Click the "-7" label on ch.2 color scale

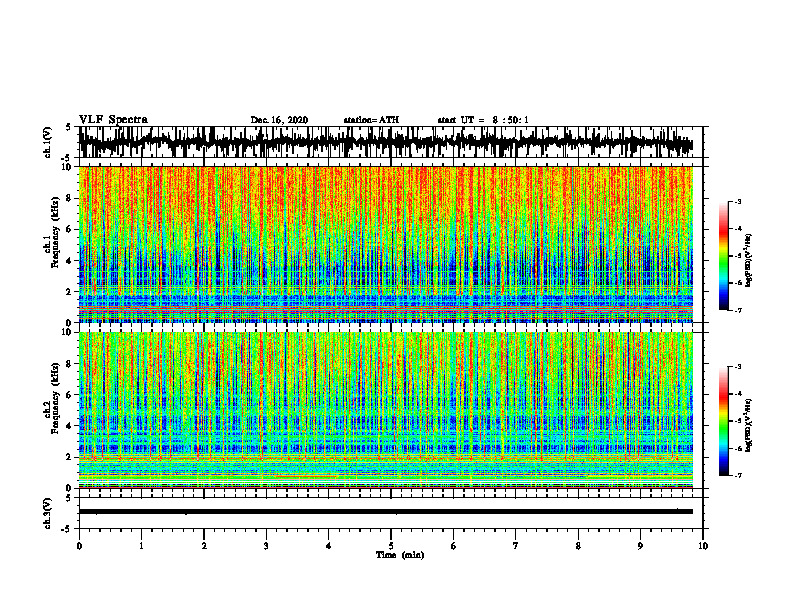(738, 475)
